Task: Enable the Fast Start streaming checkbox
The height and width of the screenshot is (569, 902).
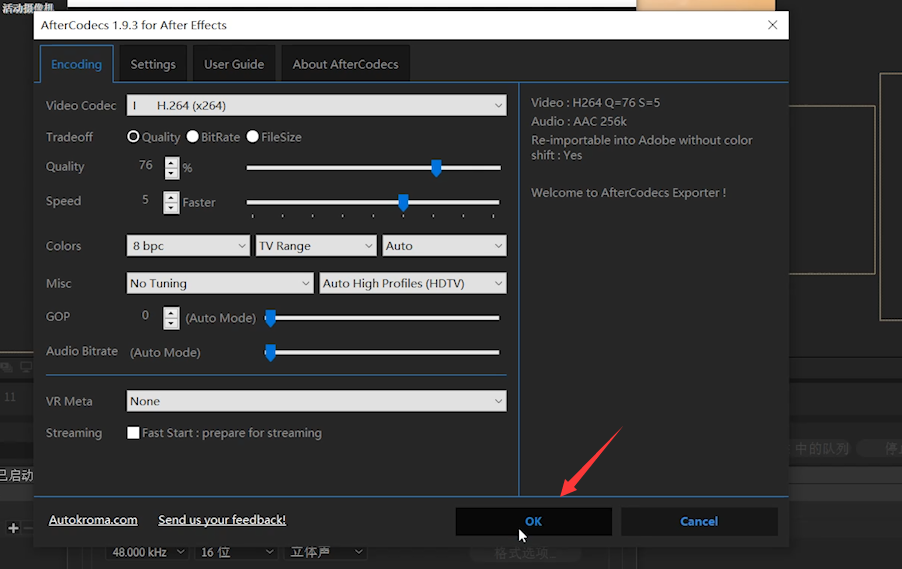Action: (x=133, y=433)
